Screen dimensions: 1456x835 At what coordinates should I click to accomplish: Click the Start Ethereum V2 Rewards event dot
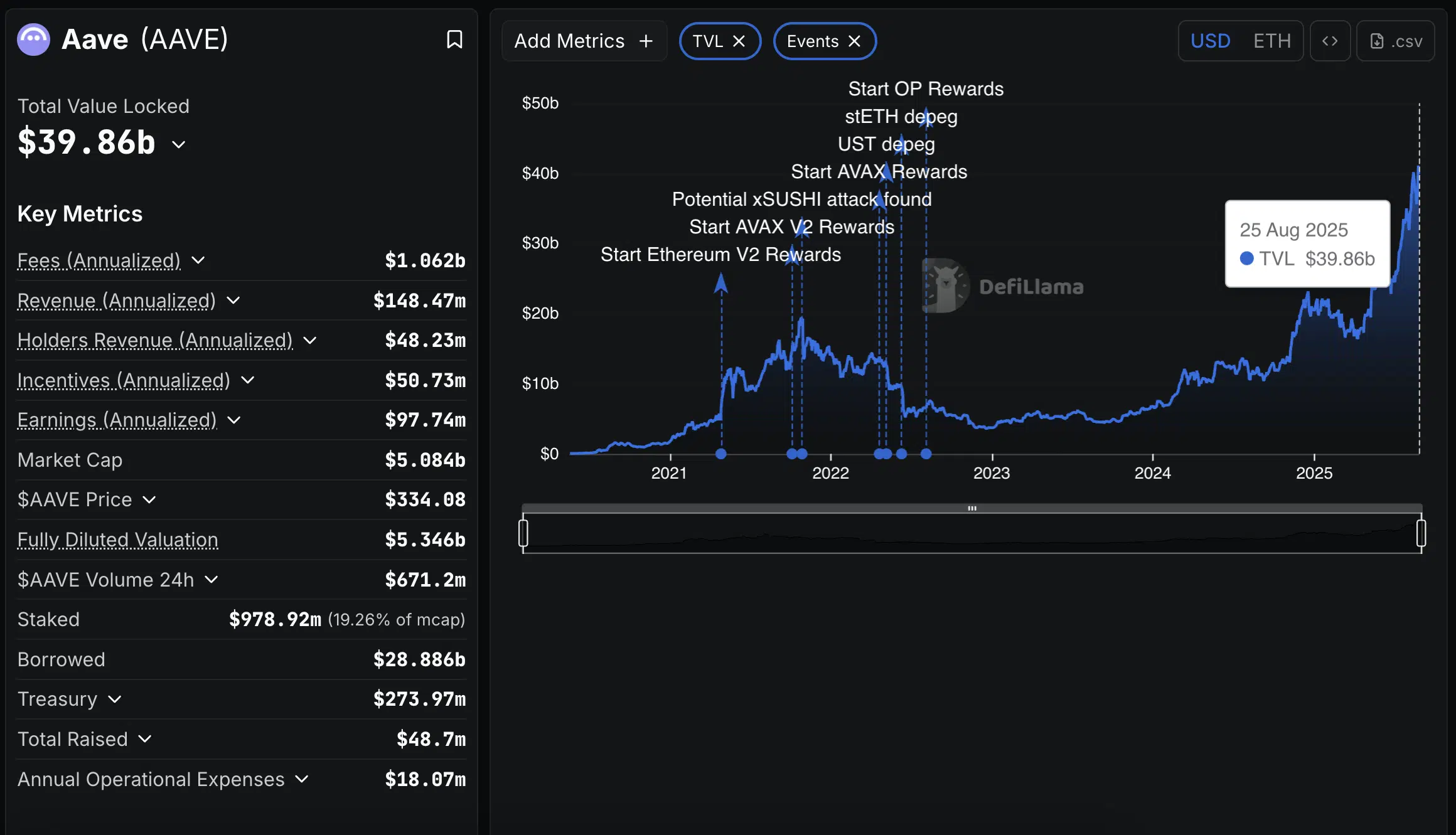[x=721, y=454]
